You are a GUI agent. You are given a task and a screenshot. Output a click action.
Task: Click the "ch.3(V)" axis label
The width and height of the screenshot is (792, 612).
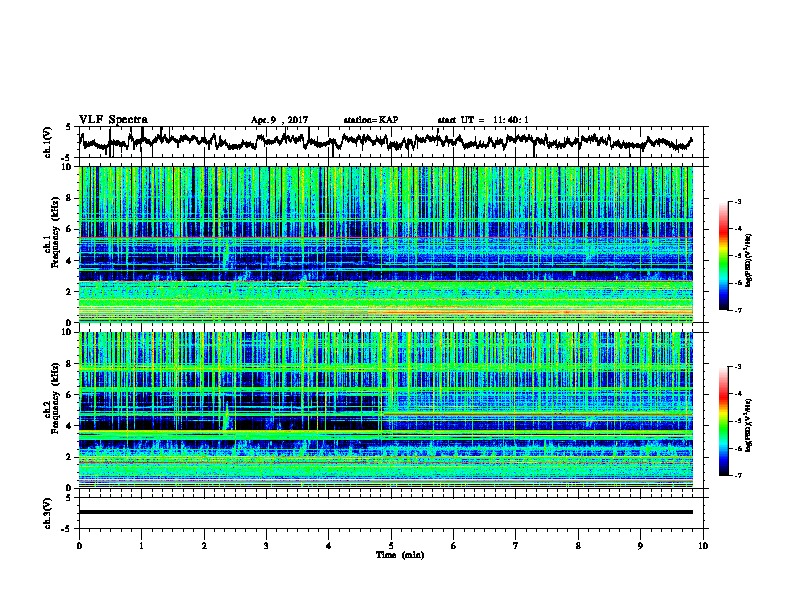pos(48,514)
